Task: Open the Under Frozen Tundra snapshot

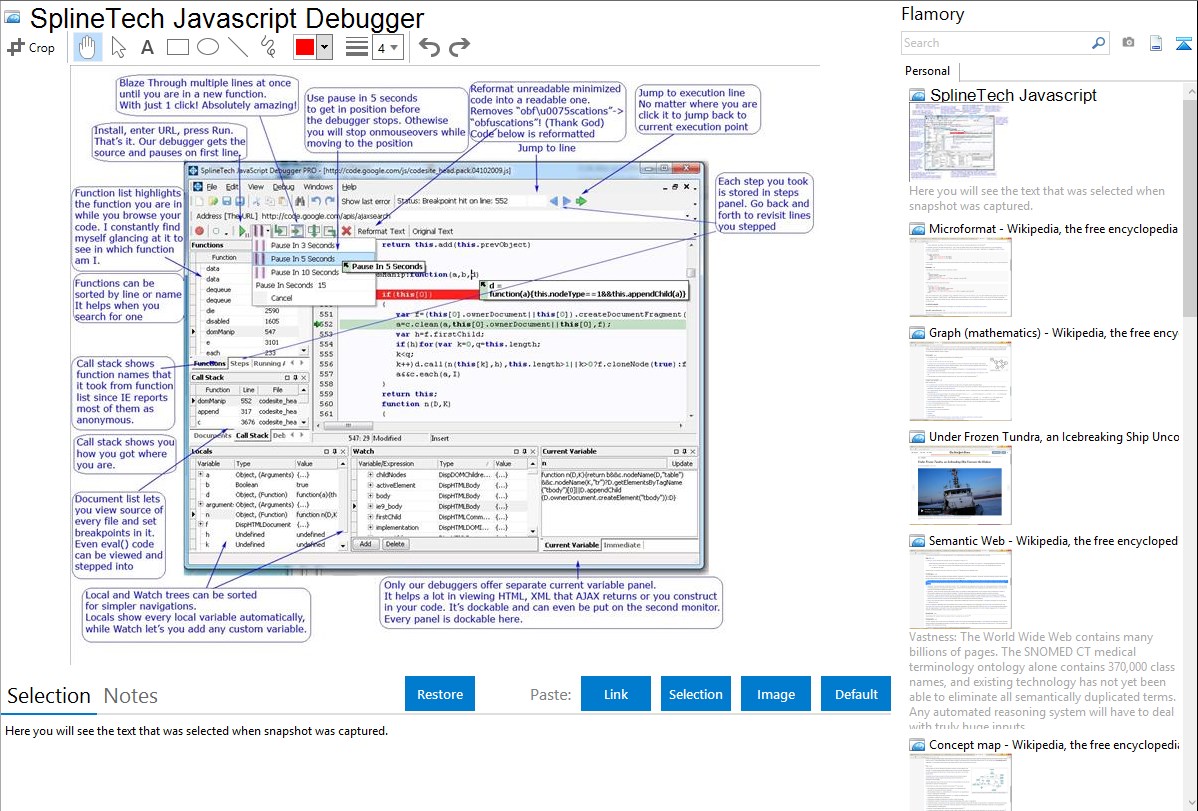Action: (1054, 436)
